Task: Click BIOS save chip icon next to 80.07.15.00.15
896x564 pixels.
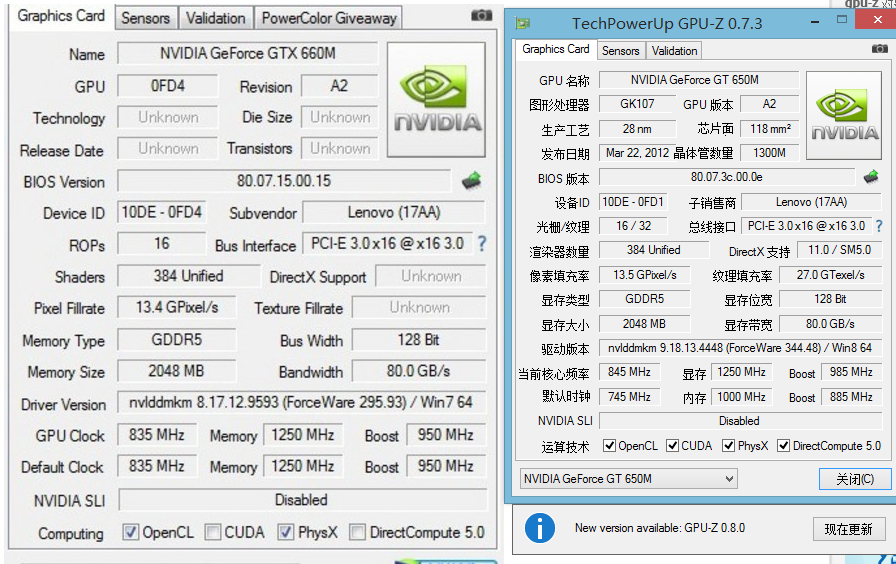Action: click(471, 181)
